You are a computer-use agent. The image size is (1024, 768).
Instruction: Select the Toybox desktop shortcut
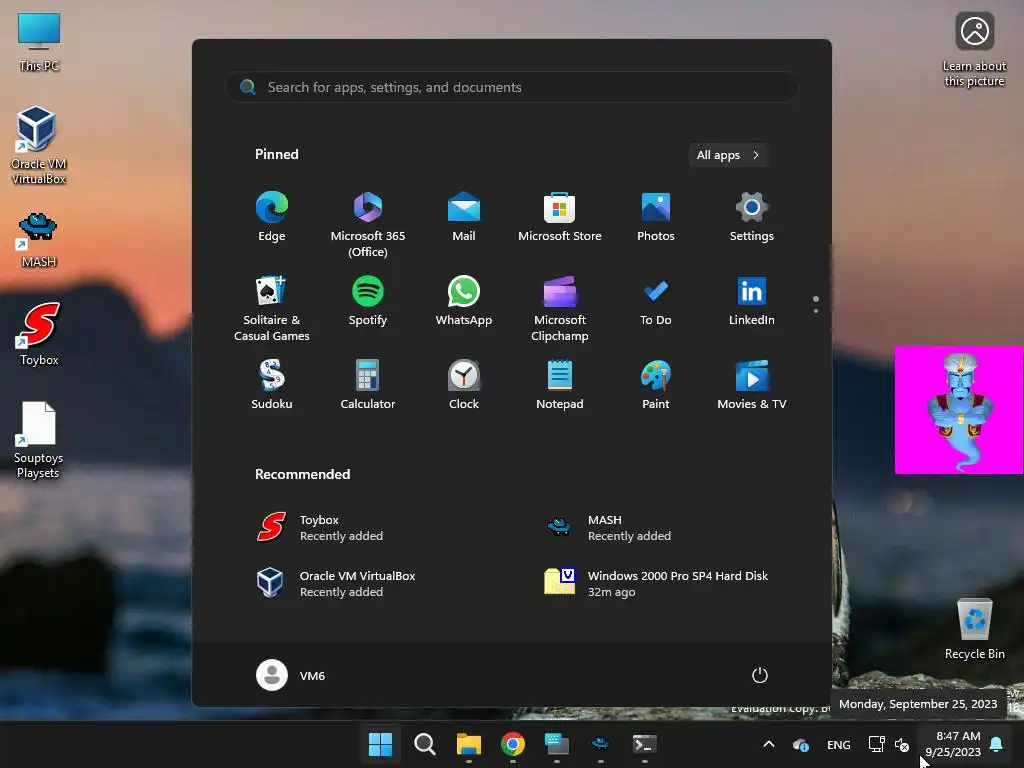pos(39,334)
